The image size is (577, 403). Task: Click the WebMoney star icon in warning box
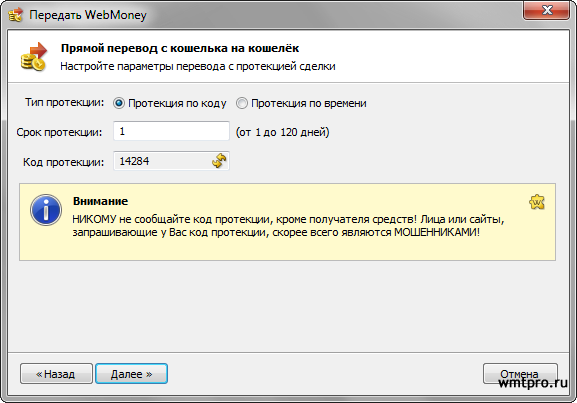(x=537, y=202)
